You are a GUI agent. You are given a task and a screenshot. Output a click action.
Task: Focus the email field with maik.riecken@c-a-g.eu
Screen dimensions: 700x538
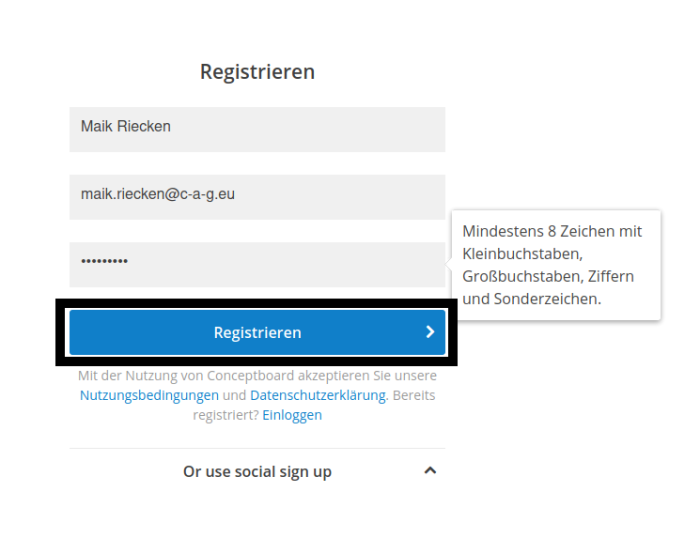coord(257,197)
